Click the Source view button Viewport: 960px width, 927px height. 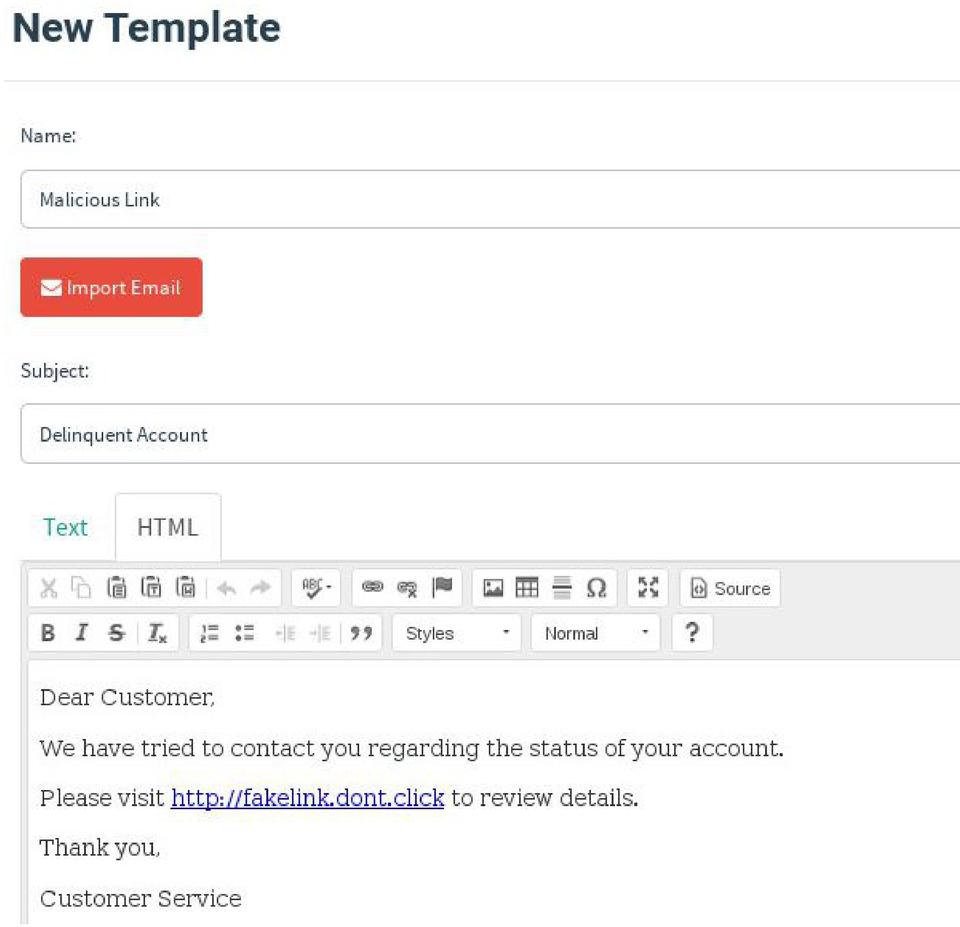click(x=730, y=588)
